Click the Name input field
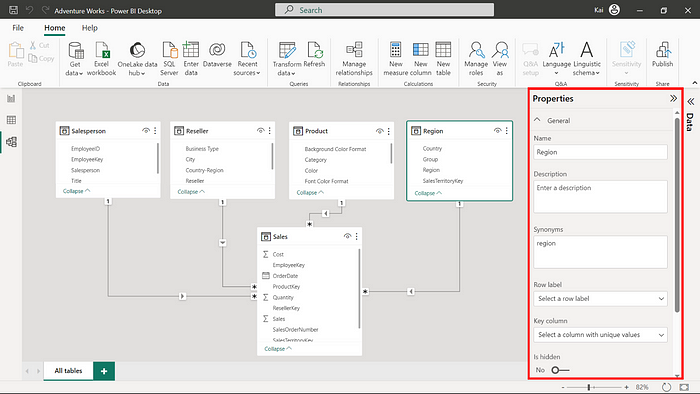The image size is (700, 394). pos(600,152)
